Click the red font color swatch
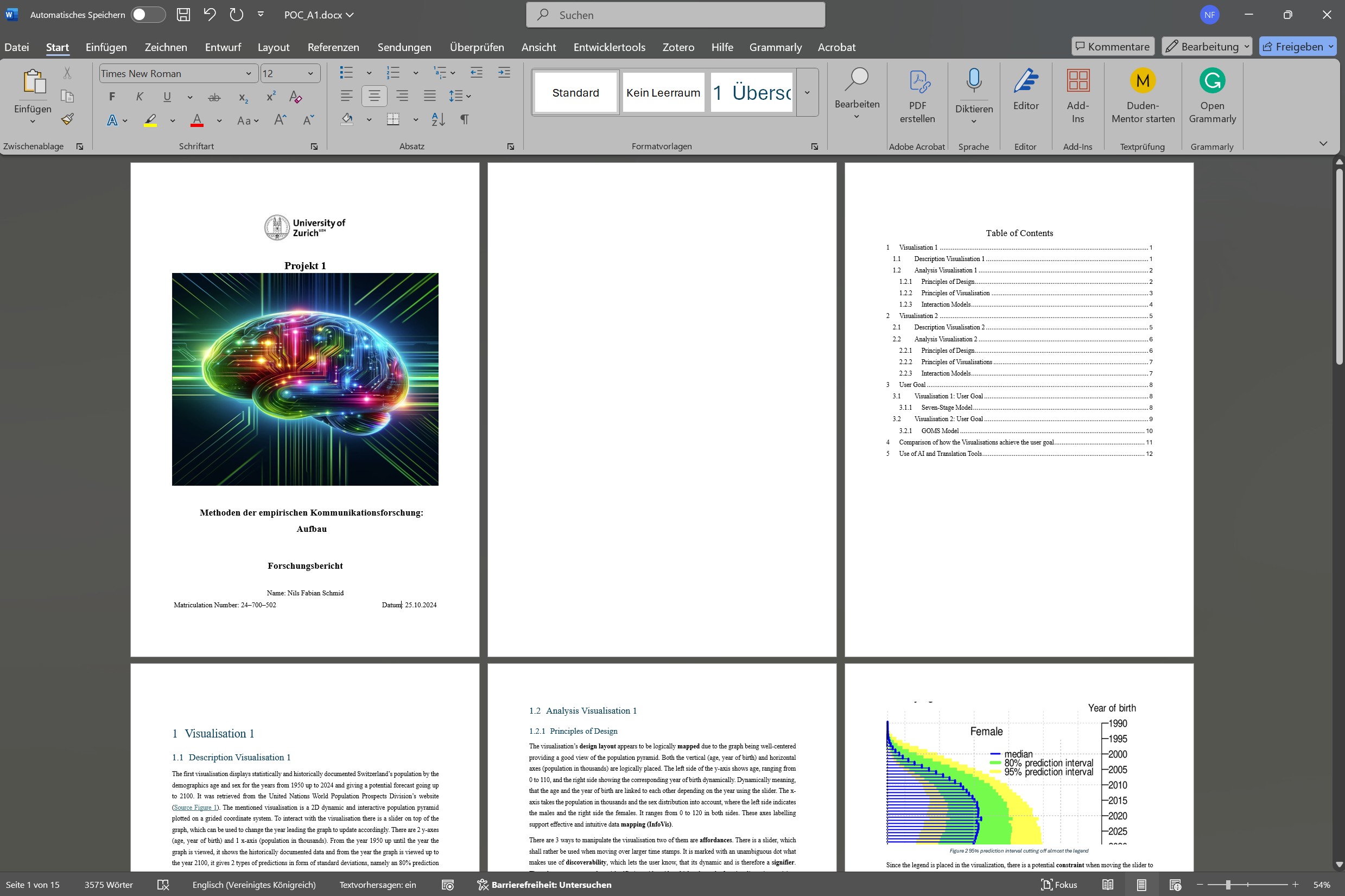 197,120
